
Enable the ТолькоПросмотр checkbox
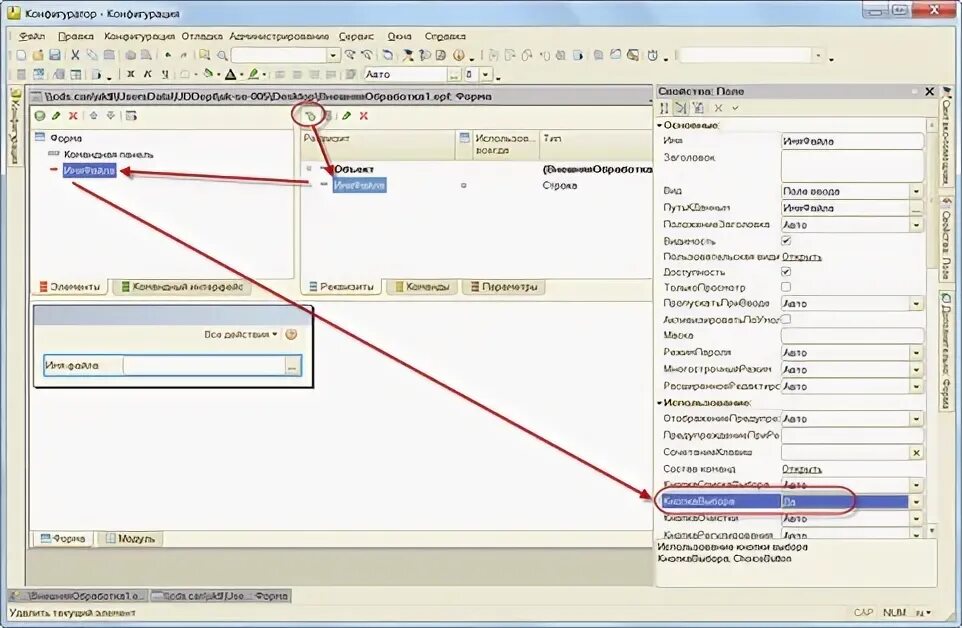tap(786, 286)
